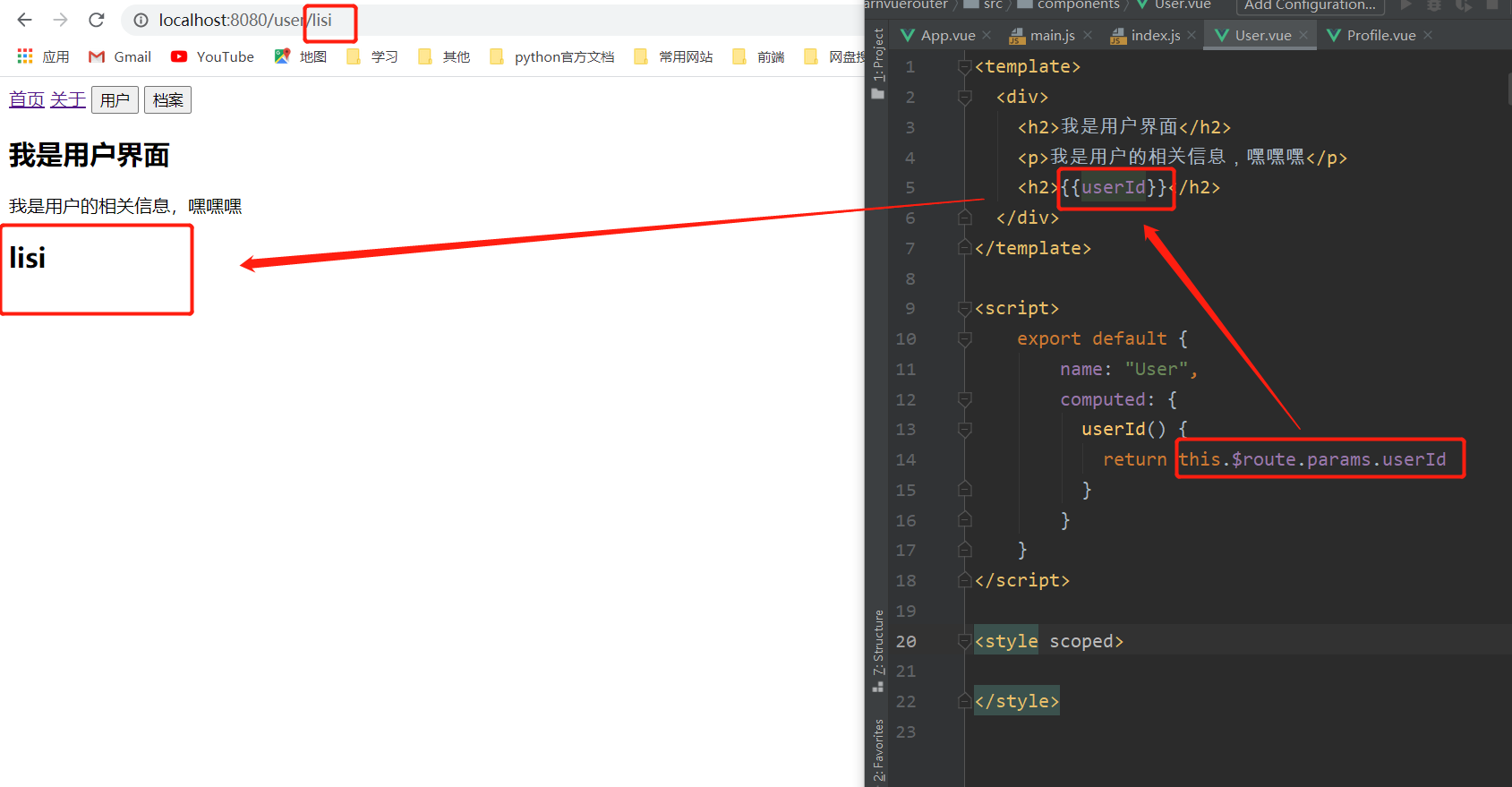Open the python官方文档 bookmark folder
This screenshot has height=787, width=1512.
[x=551, y=56]
